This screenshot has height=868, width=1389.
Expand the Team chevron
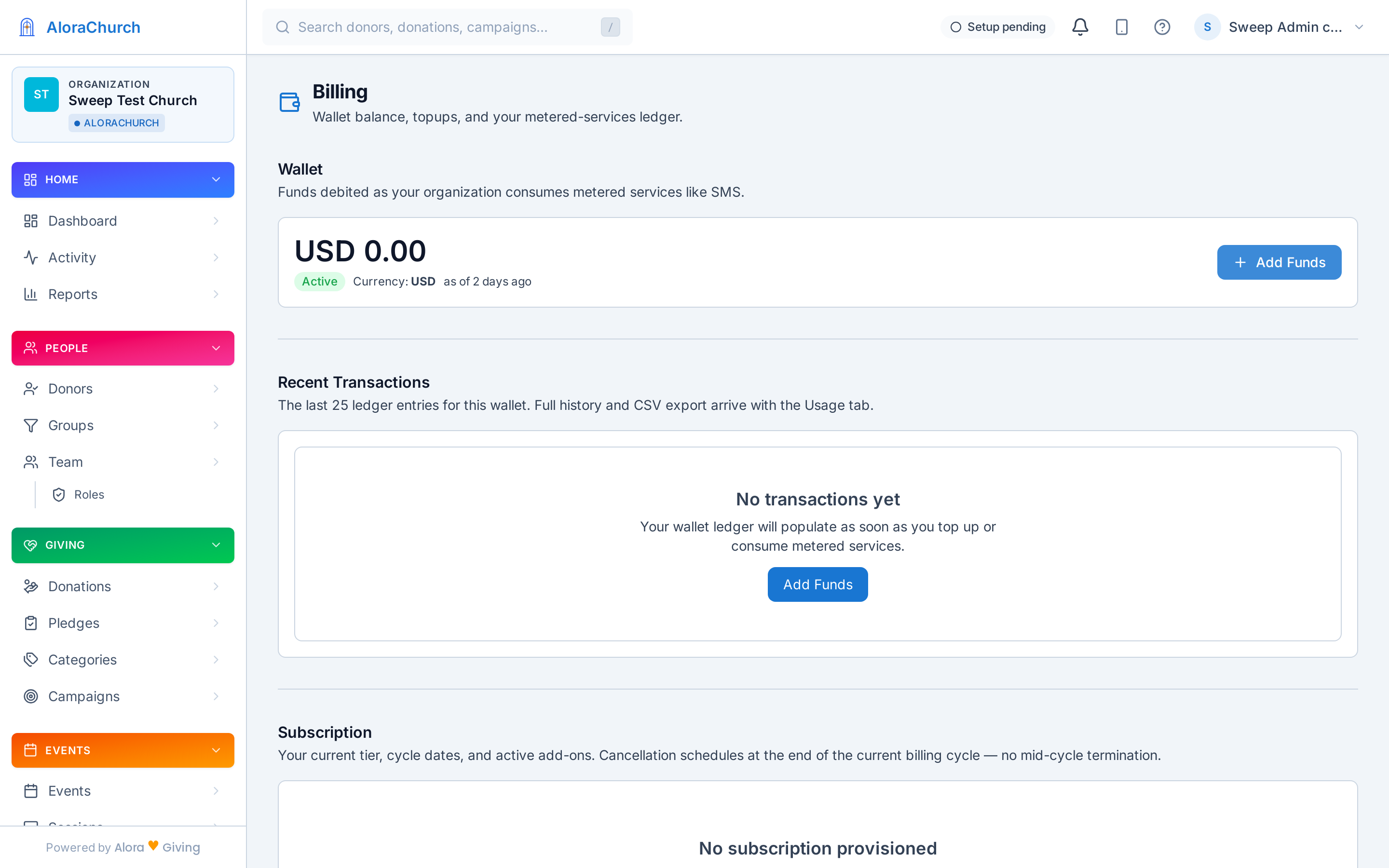click(x=216, y=463)
